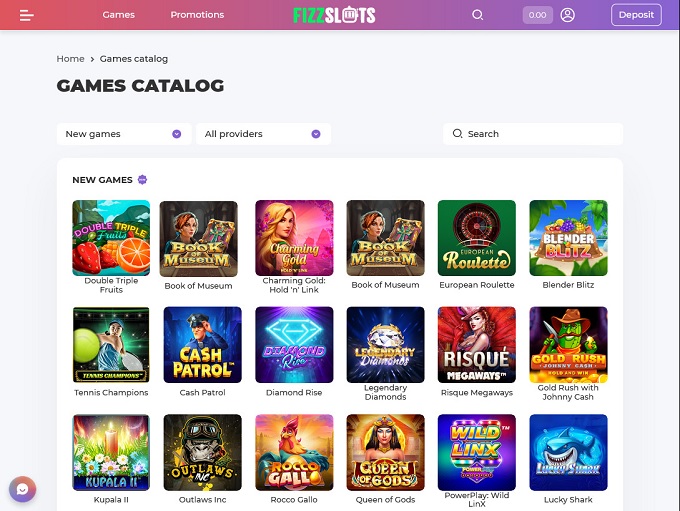This screenshot has width=680, height=511.
Task: Open the European Roulette game thumbnail
Action: pyautogui.click(x=477, y=238)
